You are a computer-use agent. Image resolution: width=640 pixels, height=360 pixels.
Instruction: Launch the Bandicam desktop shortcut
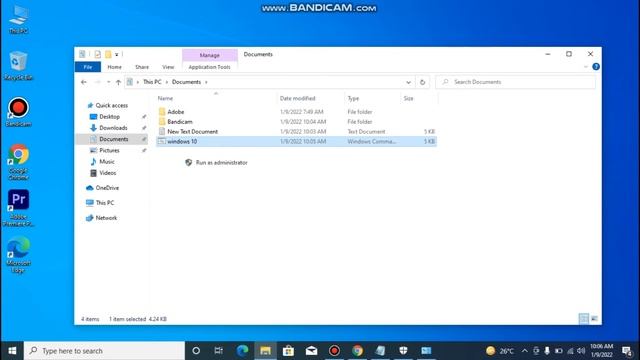(x=18, y=112)
